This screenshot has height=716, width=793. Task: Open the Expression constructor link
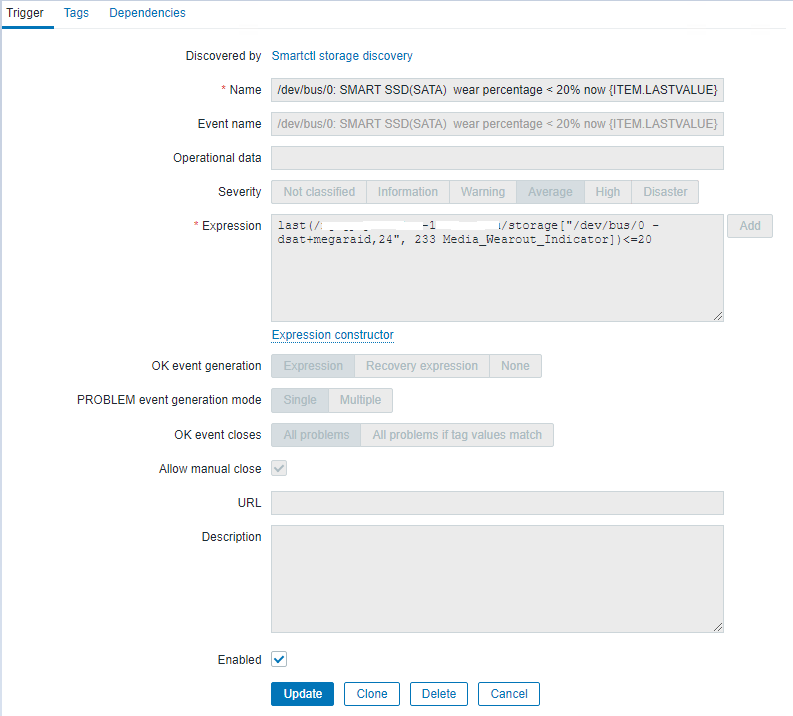[x=332, y=335]
